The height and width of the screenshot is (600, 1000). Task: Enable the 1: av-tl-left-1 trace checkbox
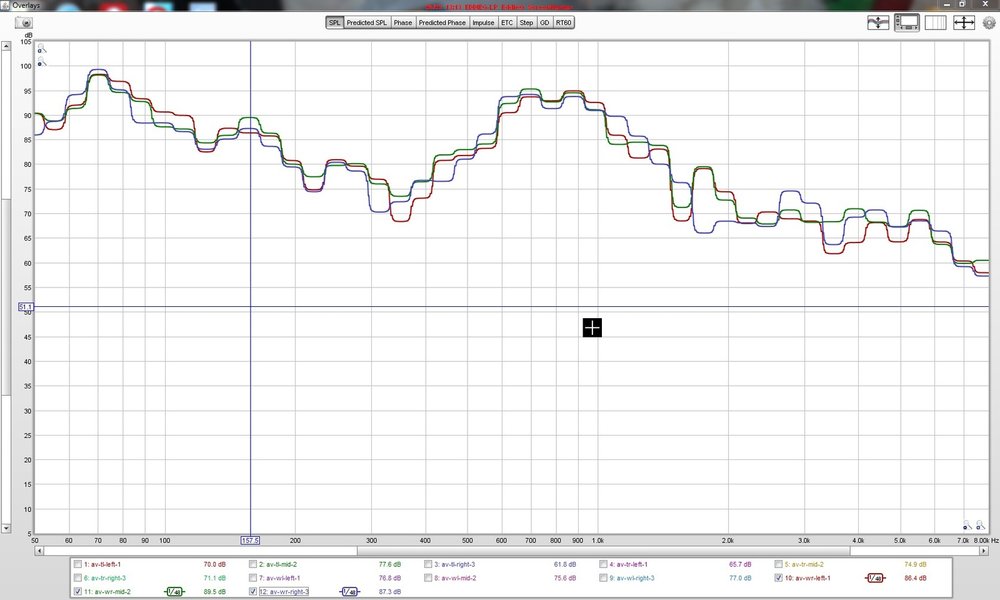(78, 564)
